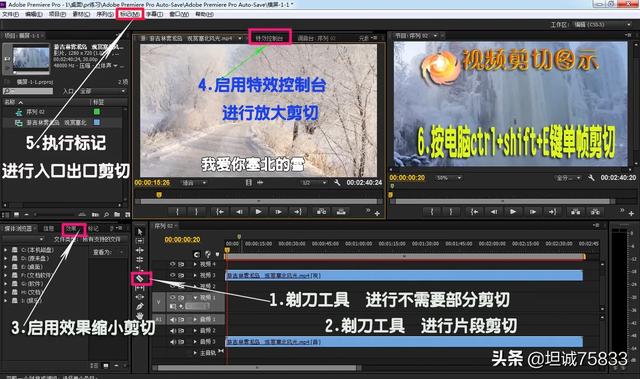Select the Razor tool in the tools panel
Screen dimensions: 640x379
click(x=140, y=278)
